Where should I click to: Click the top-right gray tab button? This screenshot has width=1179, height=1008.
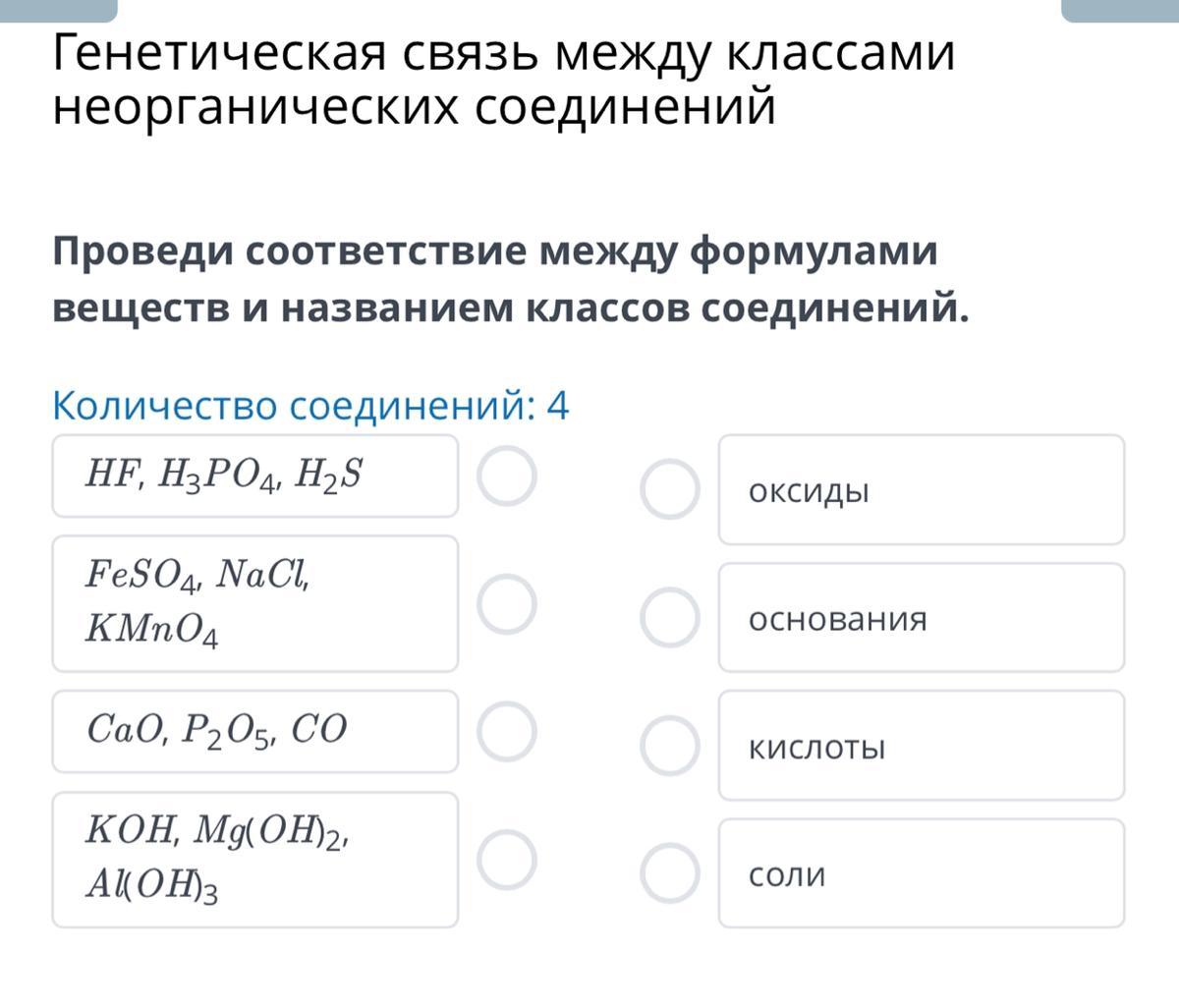pos(1120,10)
